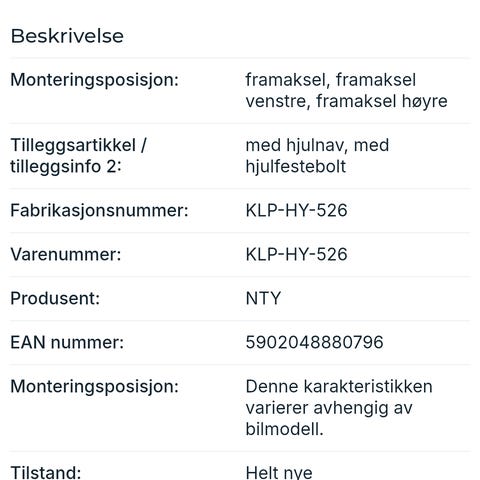Image resolution: width=480 pixels, height=480 pixels.
Task: Click the text framaksel høyre
Action: point(382,101)
